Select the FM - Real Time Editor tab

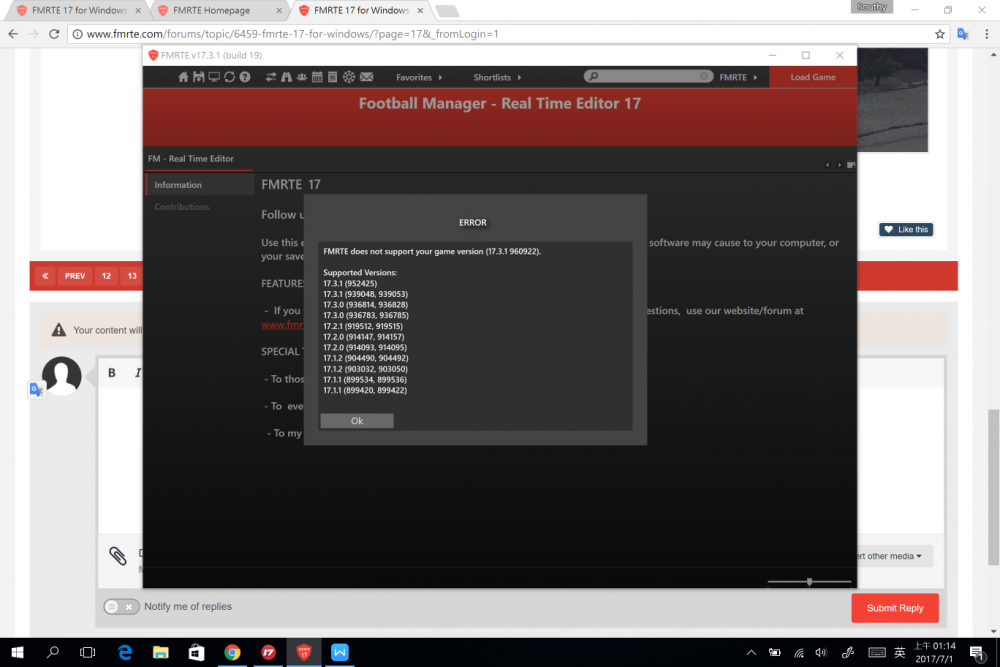191,159
